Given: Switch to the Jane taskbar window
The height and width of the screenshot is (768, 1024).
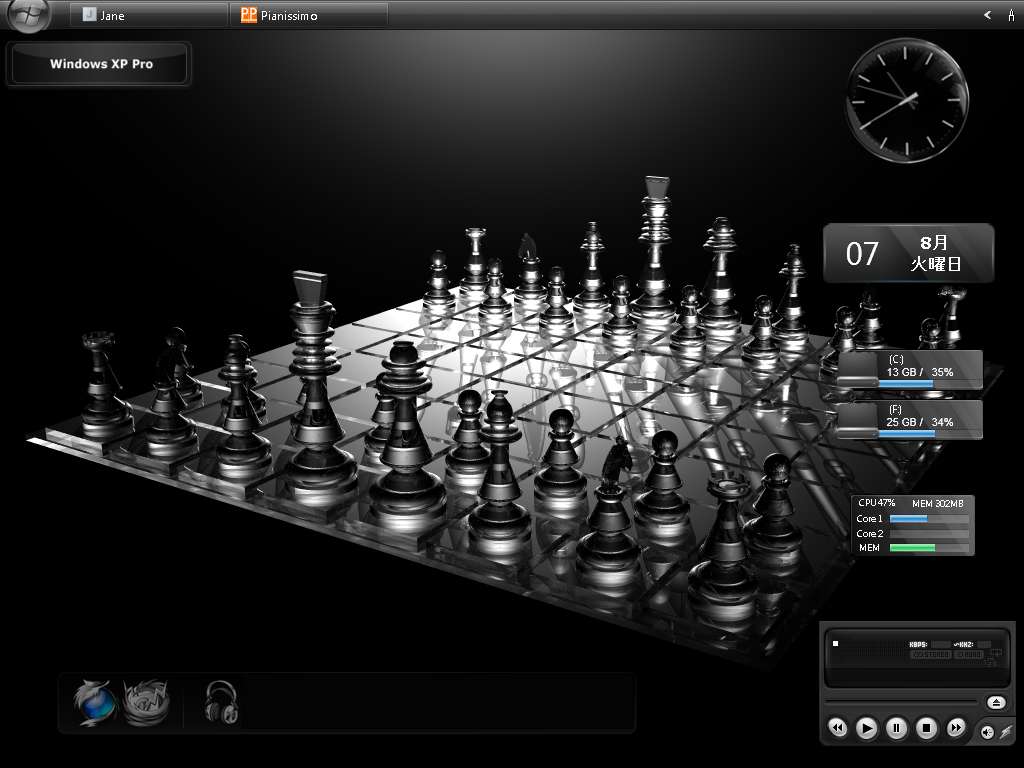Looking at the screenshot, I should 148,15.
